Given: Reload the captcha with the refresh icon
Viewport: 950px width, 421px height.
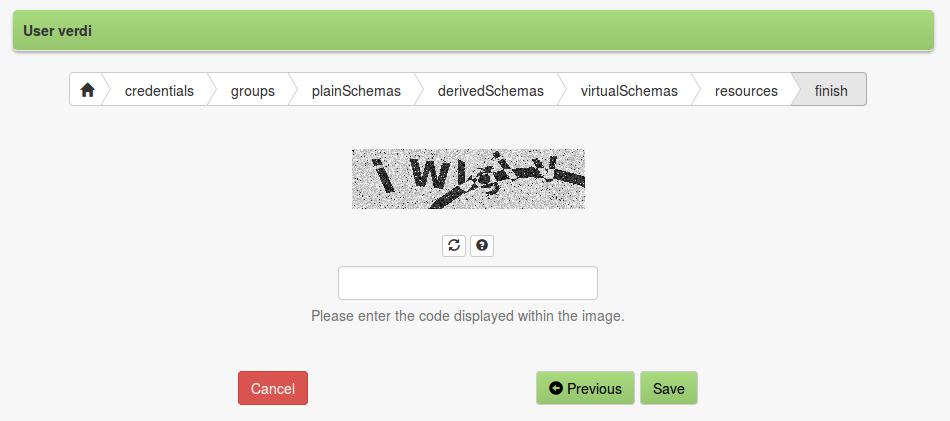Looking at the screenshot, I should tap(454, 245).
